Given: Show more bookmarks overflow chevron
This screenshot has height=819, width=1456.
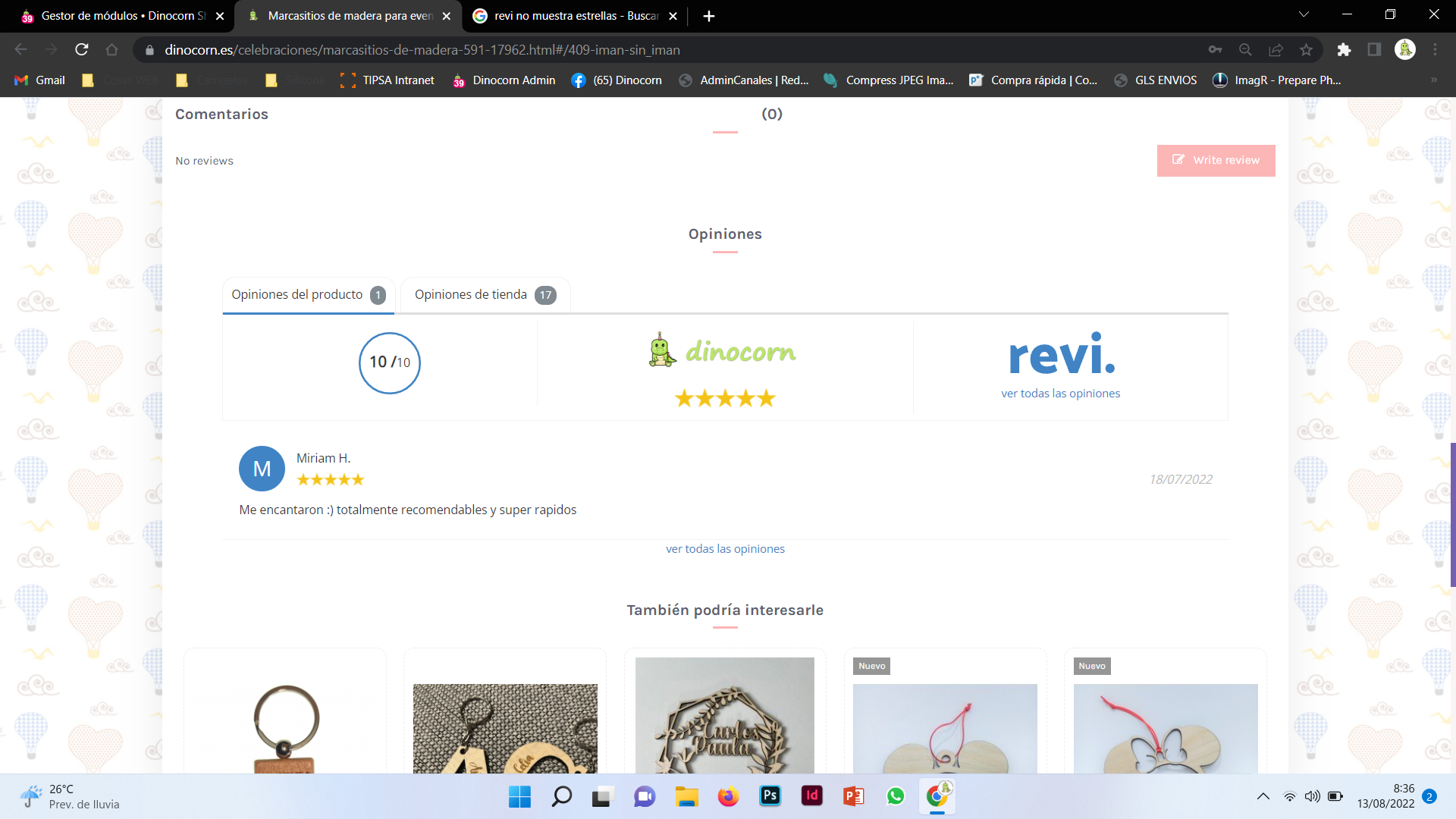Looking at the screenshot, I should [1433, 80].
